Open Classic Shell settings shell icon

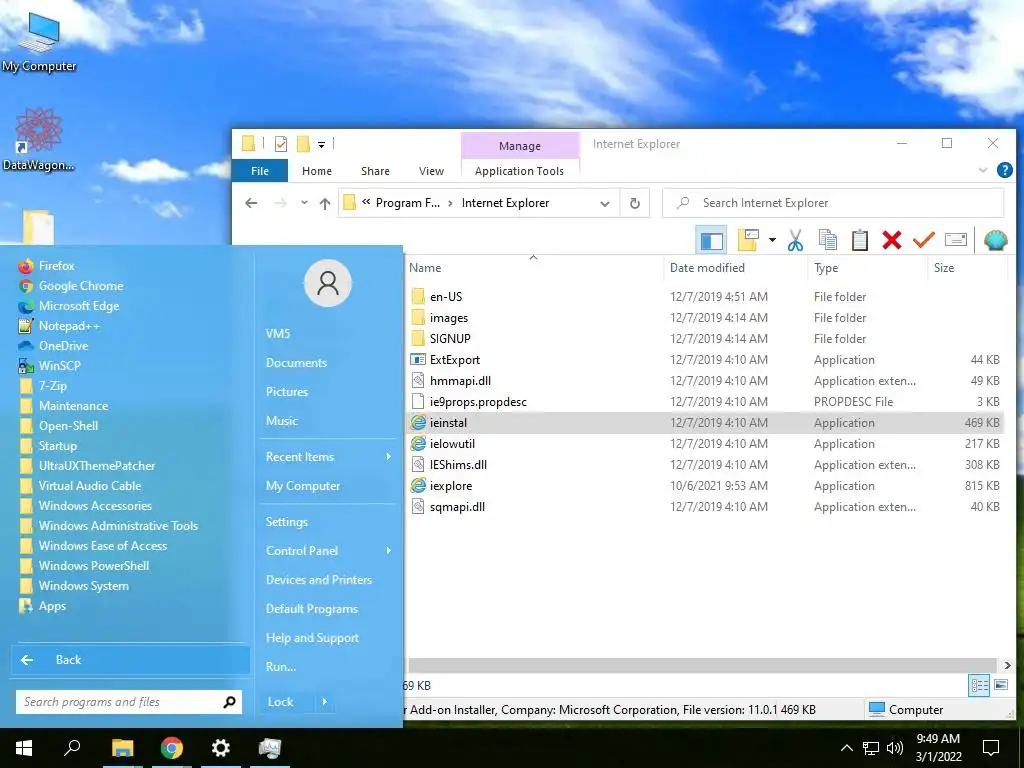995,240
